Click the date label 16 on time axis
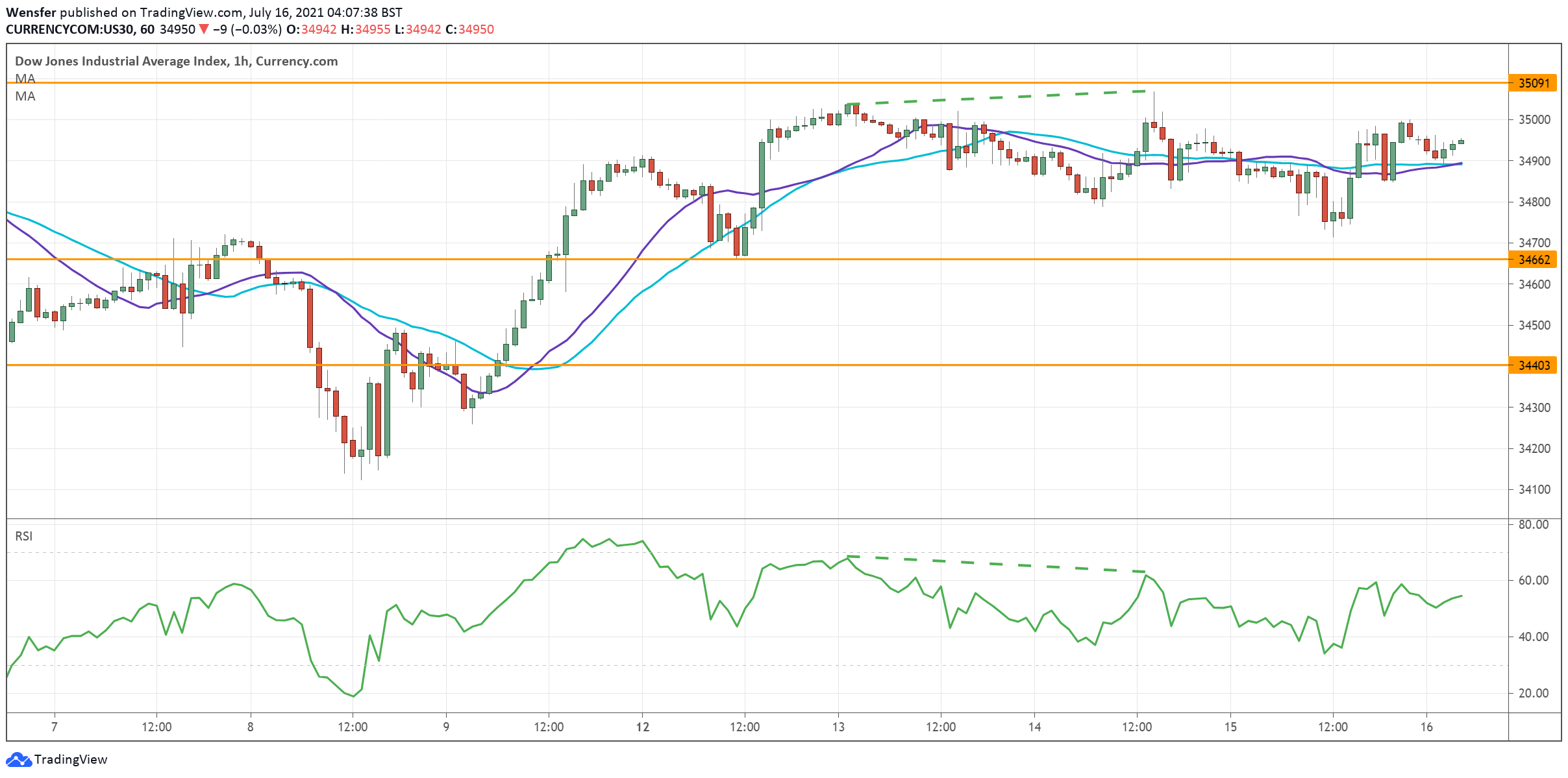The height and width of the screenshot is (778, 1568). 1426,727
